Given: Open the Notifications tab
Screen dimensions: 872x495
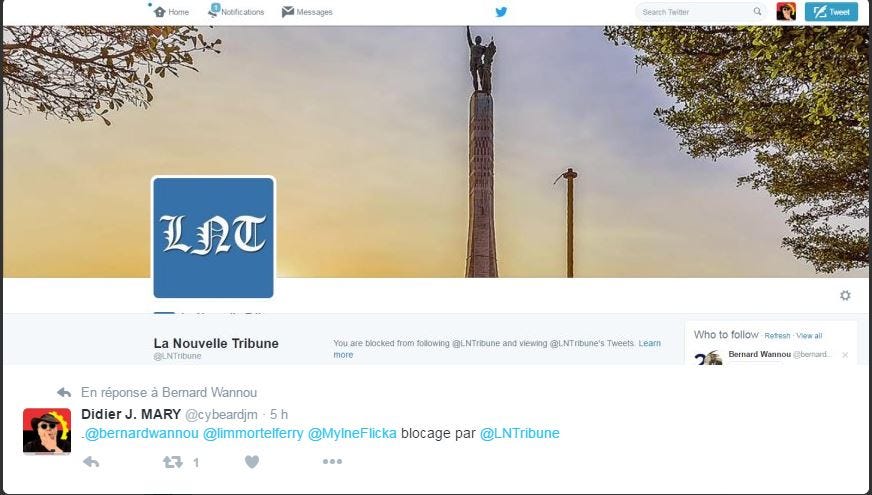Looking at the screenshot, I should coord(236,11).
